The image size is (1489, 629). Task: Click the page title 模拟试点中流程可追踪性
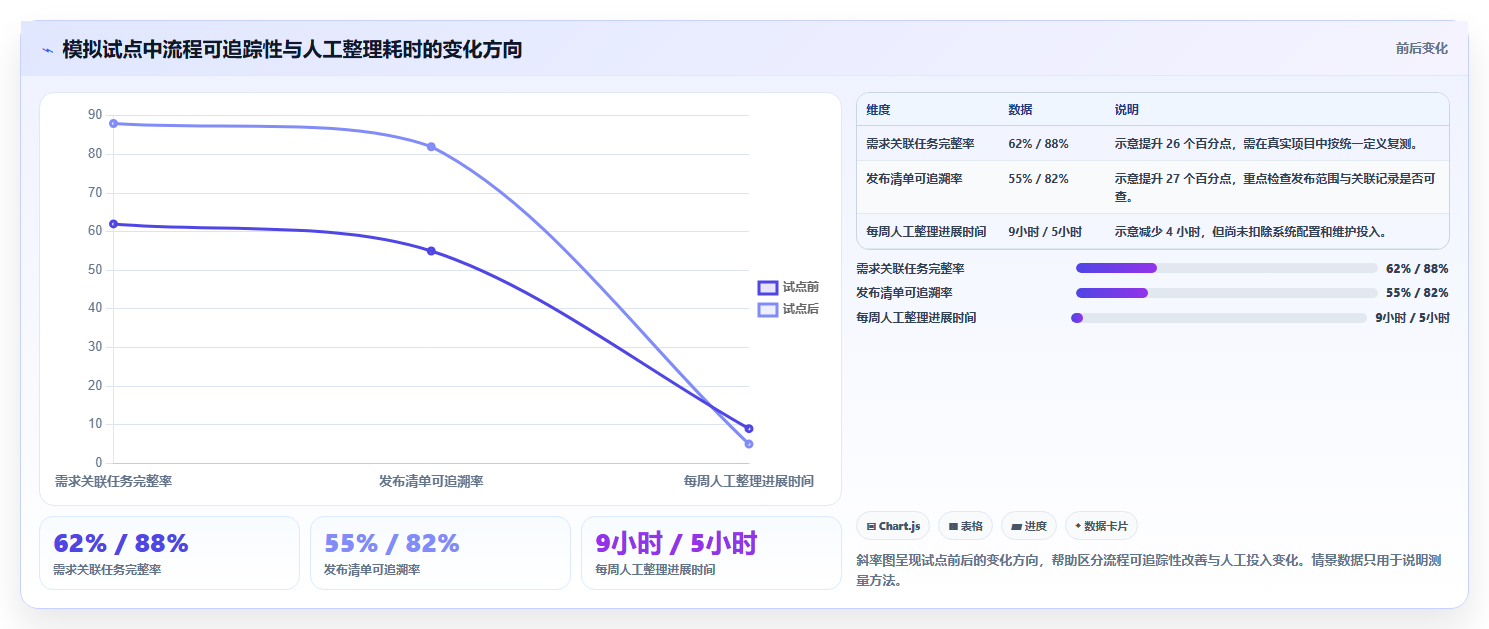click(292, 49)
